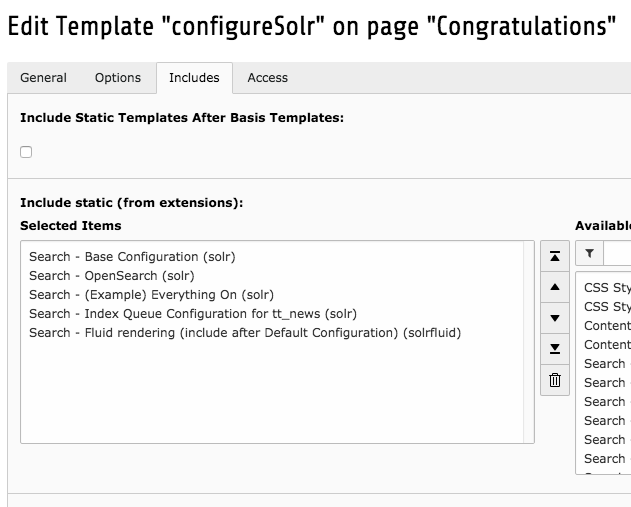This screenshot has height=507, width=631.
Task: Click the trash icon to remove item
Action: (555, 380)
